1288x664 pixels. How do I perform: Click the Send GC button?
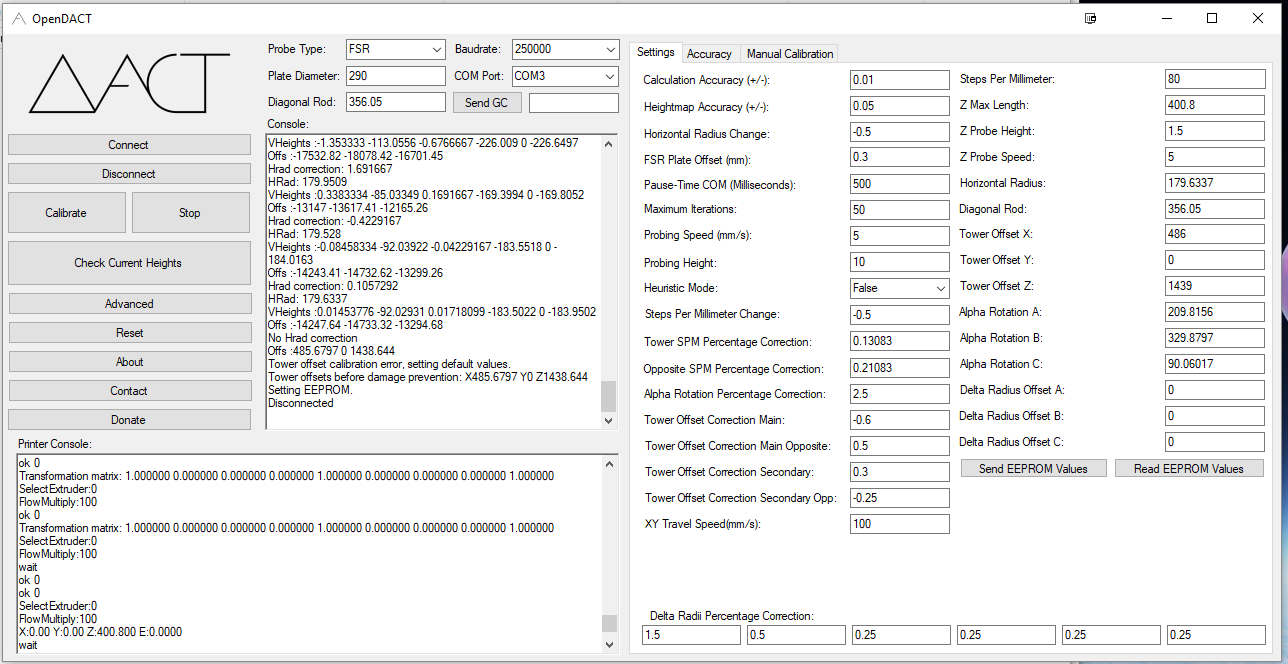(486, 103)
